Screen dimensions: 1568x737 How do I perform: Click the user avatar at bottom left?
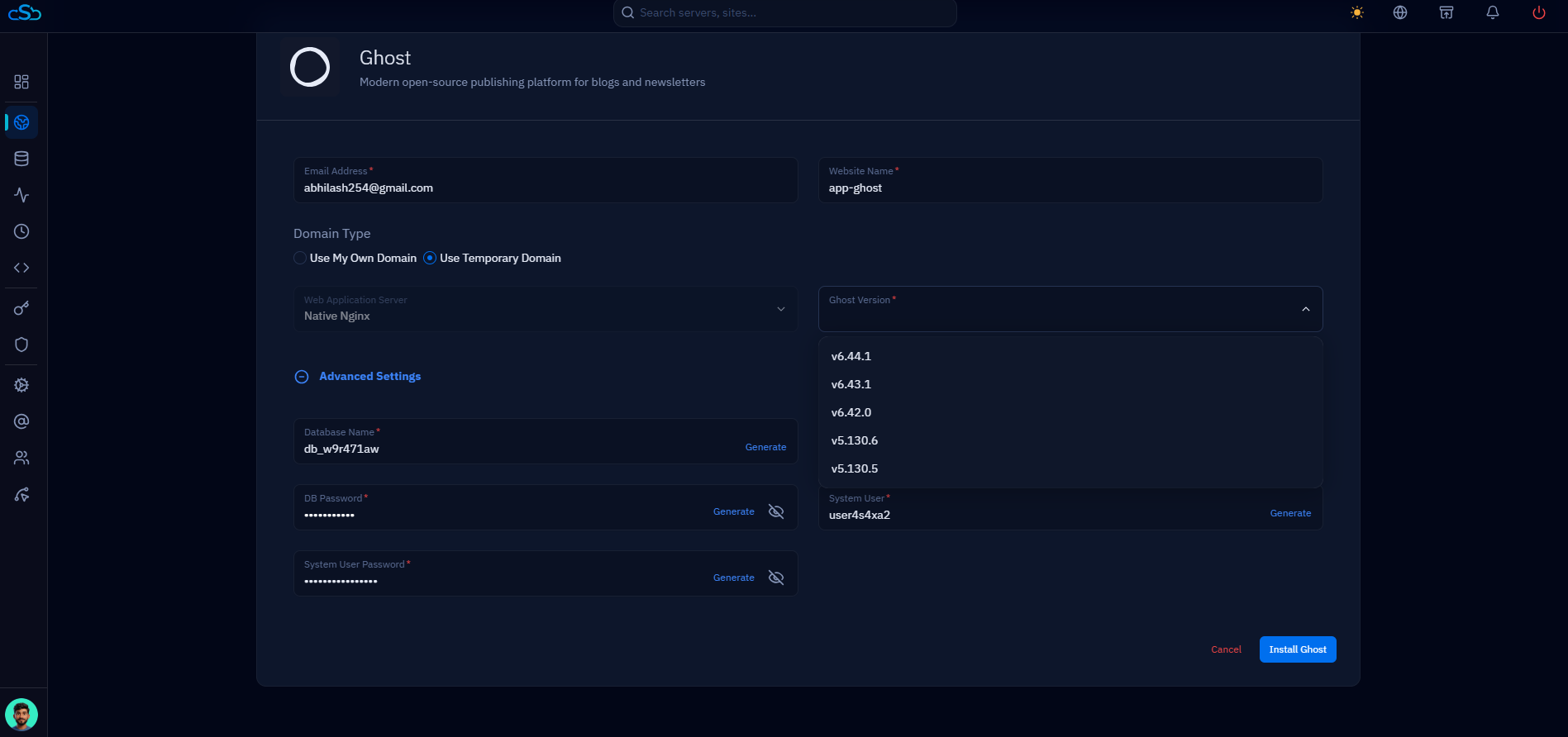(x=21, y=715)
